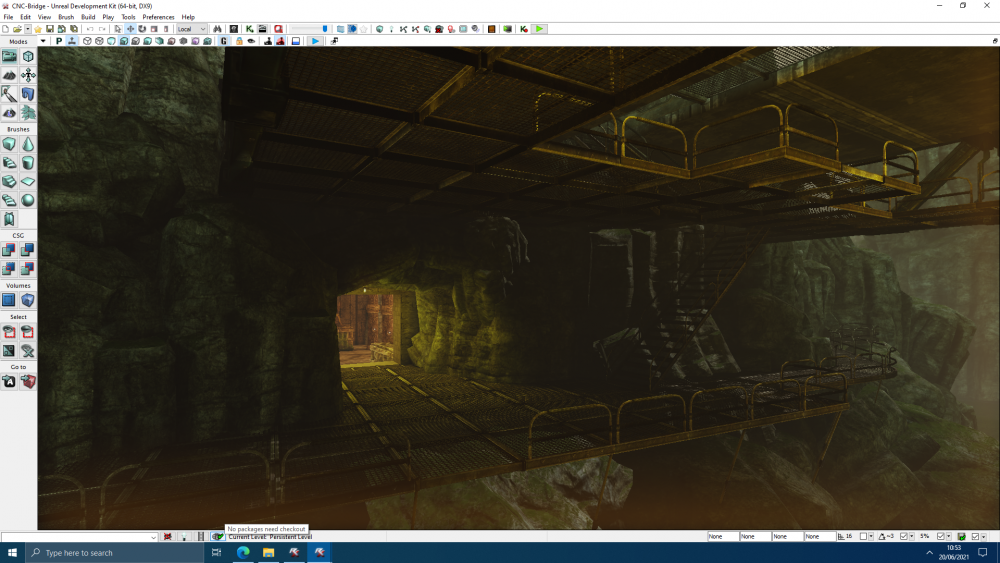
Task: Toggle realtime joystick button in viewport toolbar
Action: 72,41
